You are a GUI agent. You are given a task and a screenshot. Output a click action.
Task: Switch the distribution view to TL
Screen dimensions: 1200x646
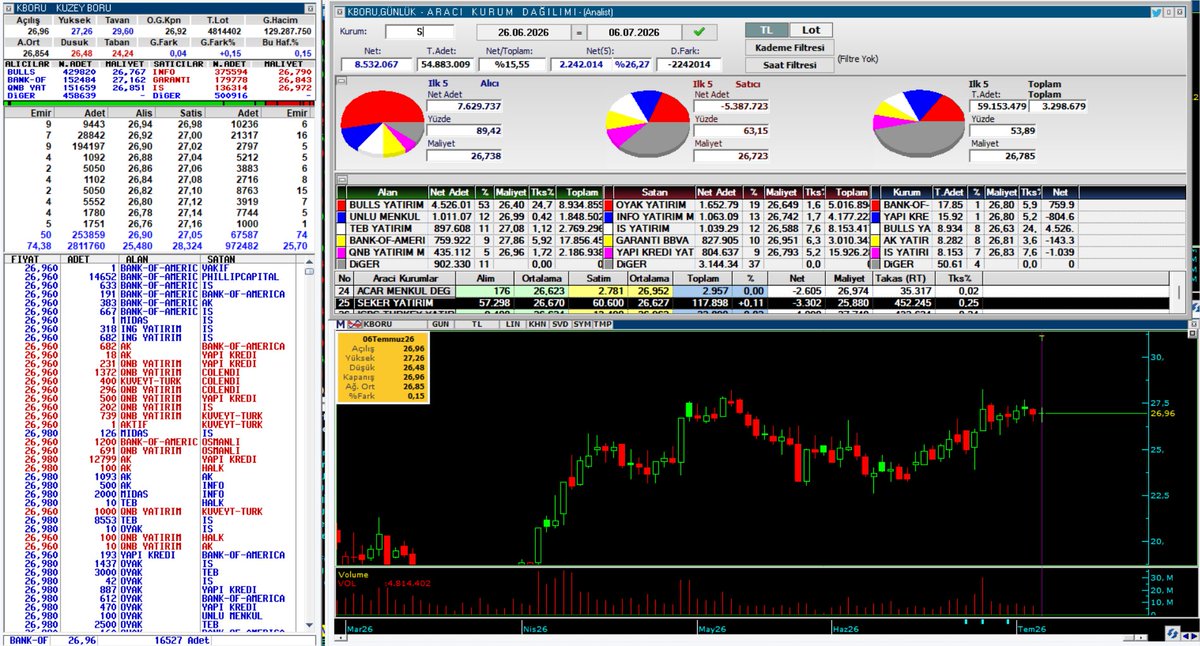tap(766, 31)
